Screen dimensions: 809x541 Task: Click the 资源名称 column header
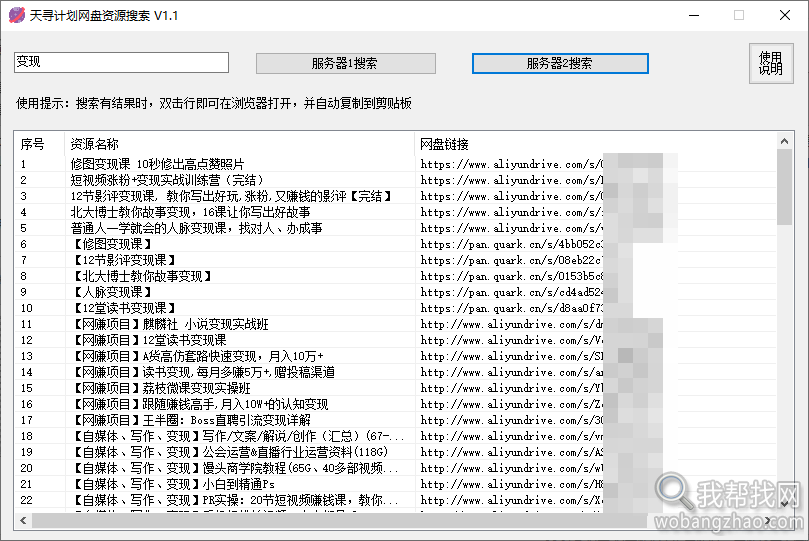239,144
